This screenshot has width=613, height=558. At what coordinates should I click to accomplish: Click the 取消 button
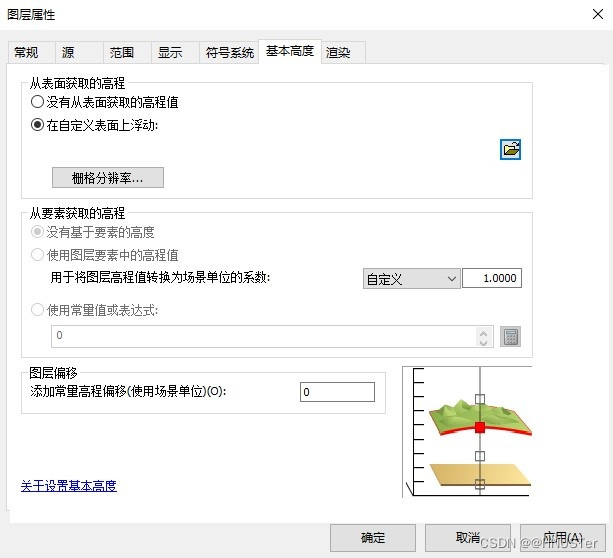click(x=468, y=538)
